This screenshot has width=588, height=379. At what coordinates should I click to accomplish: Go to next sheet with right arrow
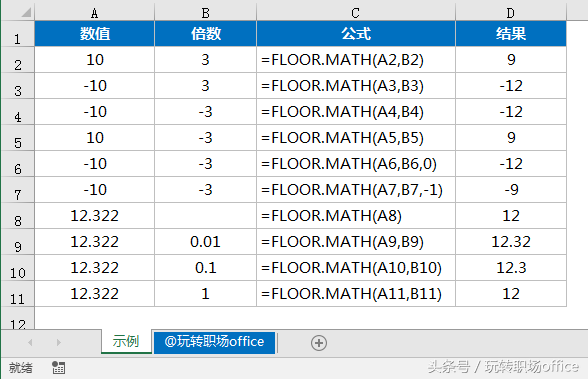[x=58, y=342]
